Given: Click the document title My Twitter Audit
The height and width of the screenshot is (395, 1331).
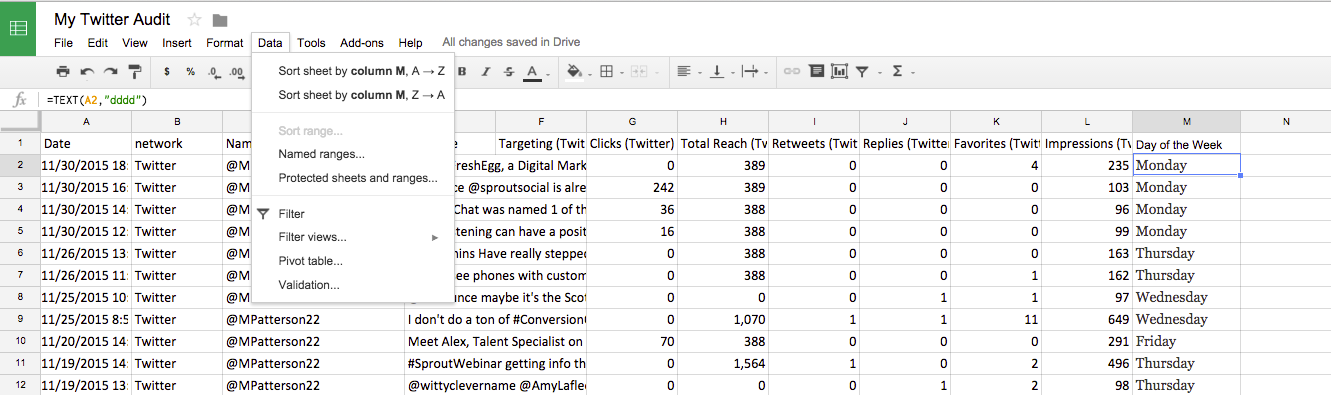Looking at the screenshot, I should click(x=112, y=19).
